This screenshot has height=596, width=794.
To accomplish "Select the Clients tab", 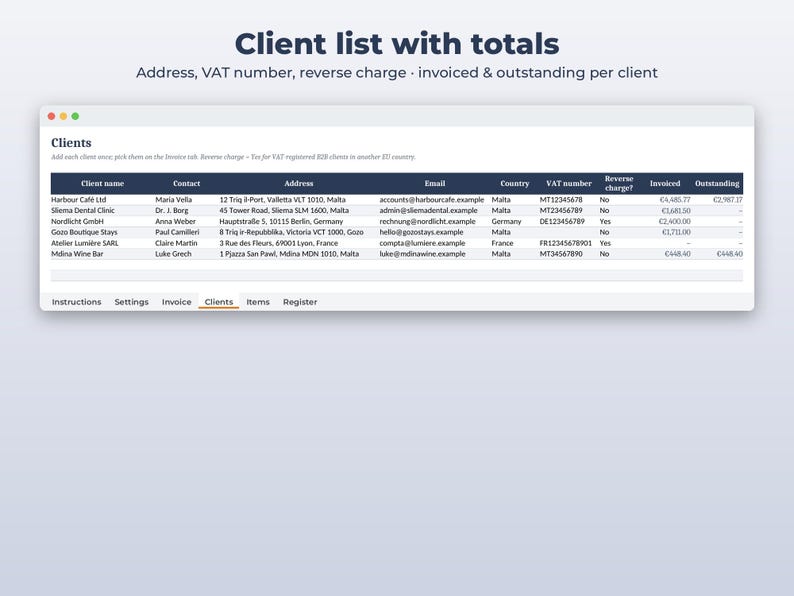I will [x=219, y=302].
